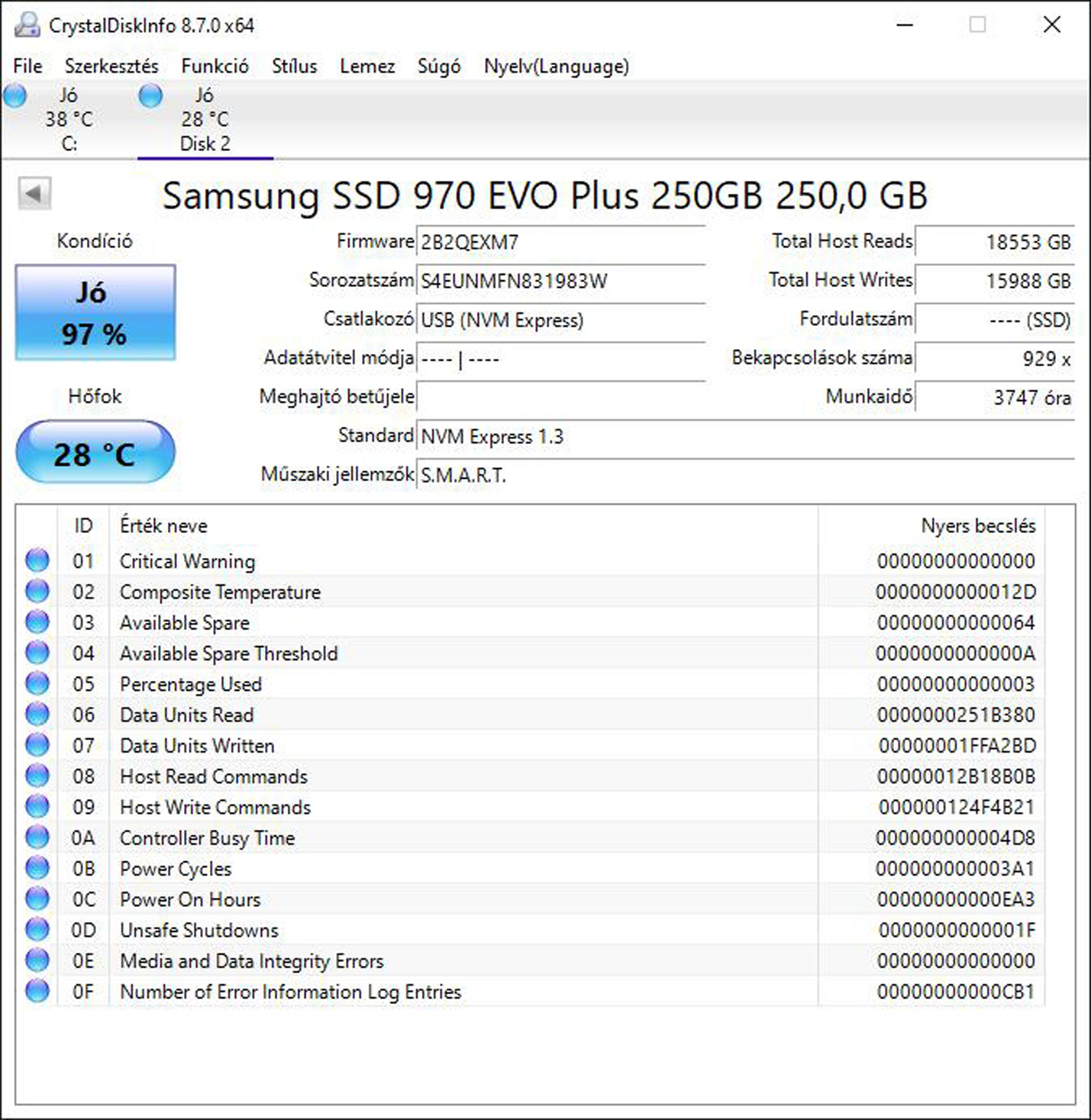Click the ID column header
Image resolution: width=1091 pixels, height=1120 pixels.
[x=83, y=525]
